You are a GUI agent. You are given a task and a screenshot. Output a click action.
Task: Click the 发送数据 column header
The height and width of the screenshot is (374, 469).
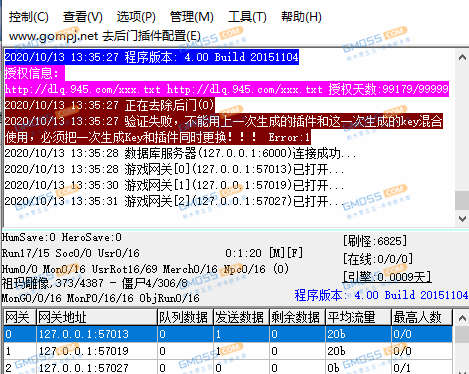coord(241,317)
